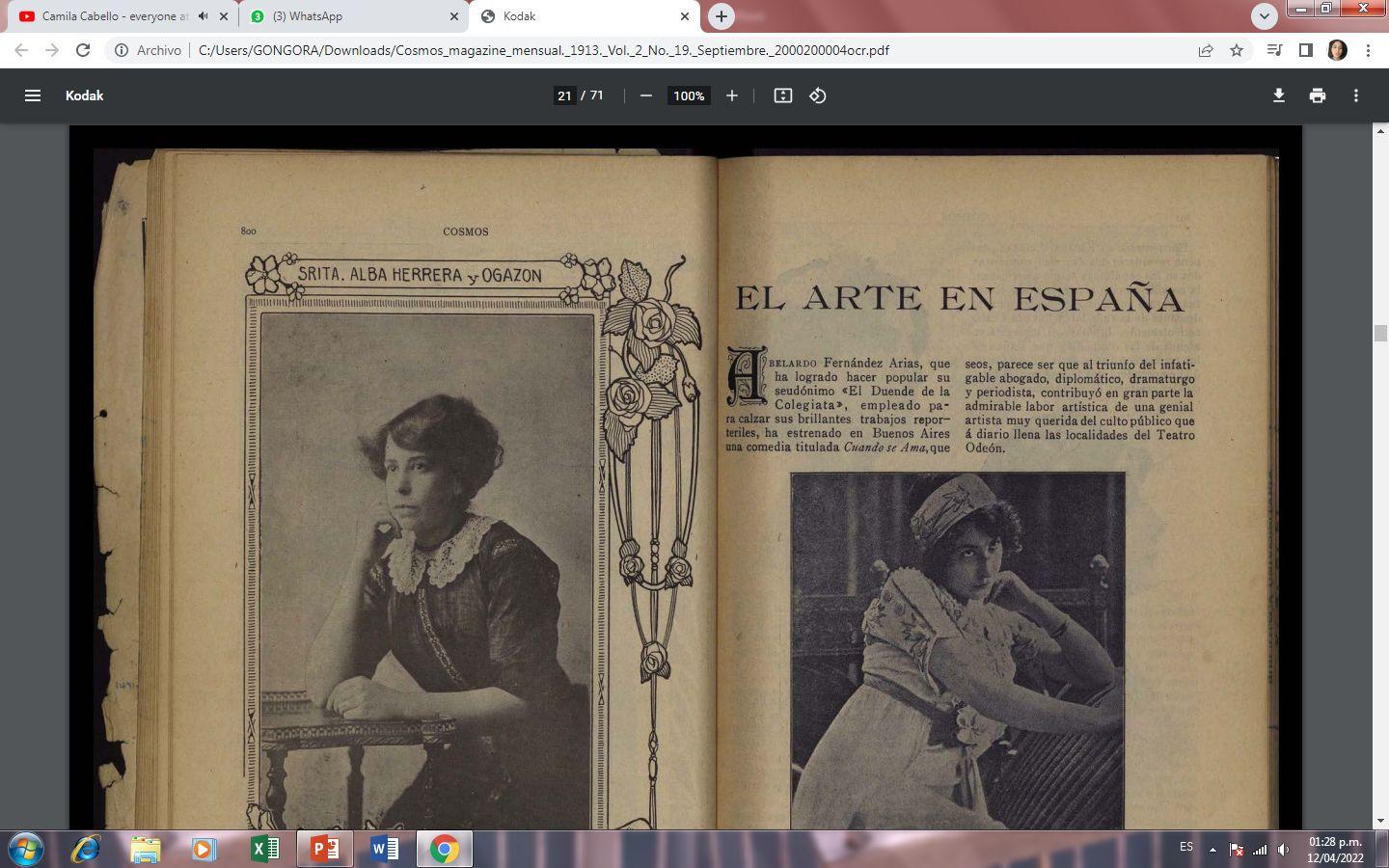Click the Kodak document title
This screenshot has height=868, width=1389.
84,95
